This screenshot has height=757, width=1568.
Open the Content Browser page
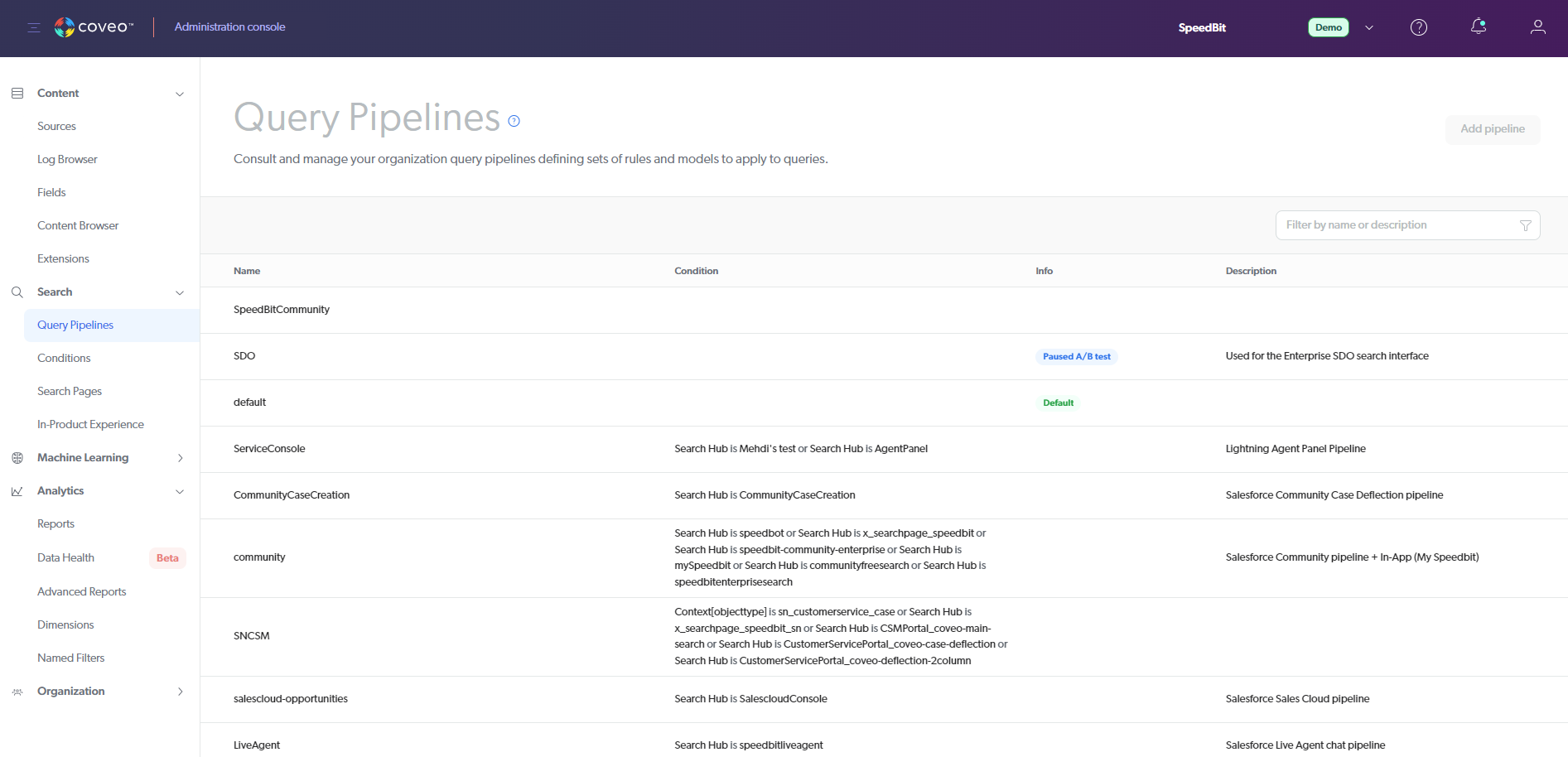click(x=78, y=225)
